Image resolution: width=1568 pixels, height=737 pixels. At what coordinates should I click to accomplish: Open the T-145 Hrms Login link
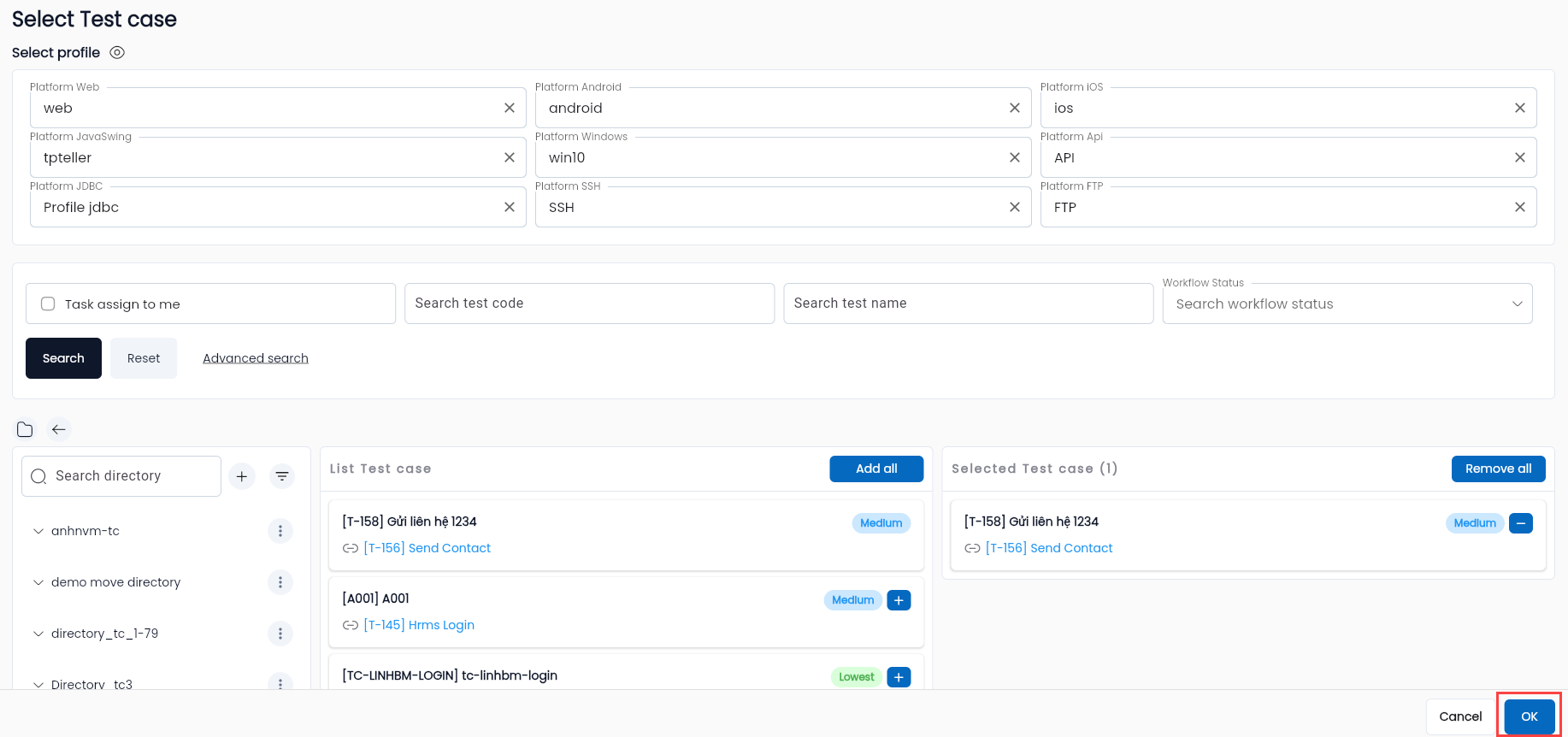click(x=419, y=625)
